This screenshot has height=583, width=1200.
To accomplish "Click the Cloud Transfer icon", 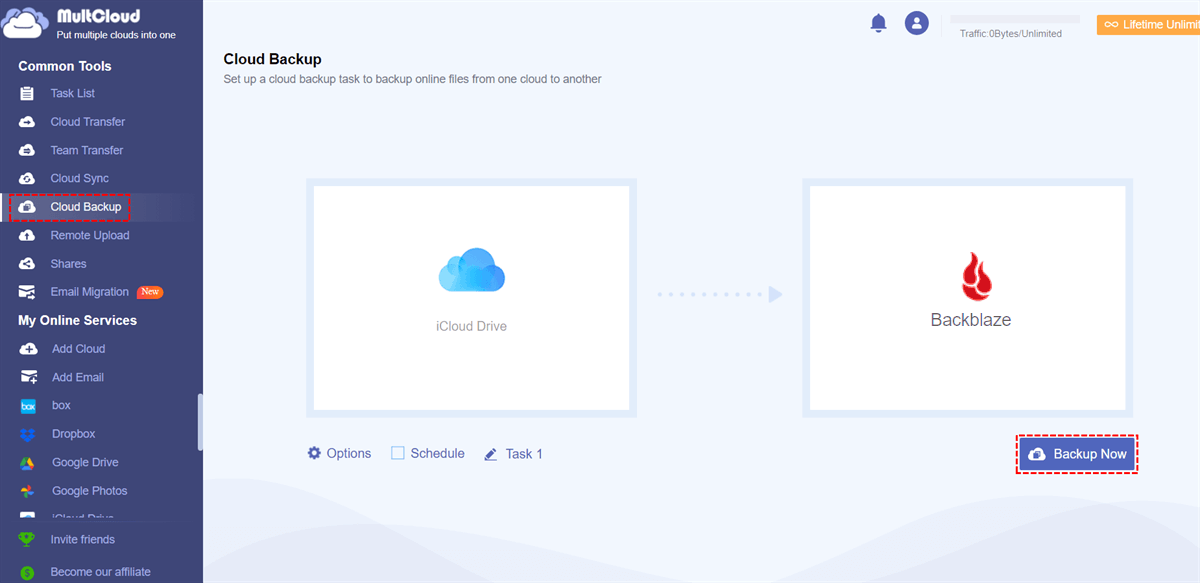I will pos(28,122).
